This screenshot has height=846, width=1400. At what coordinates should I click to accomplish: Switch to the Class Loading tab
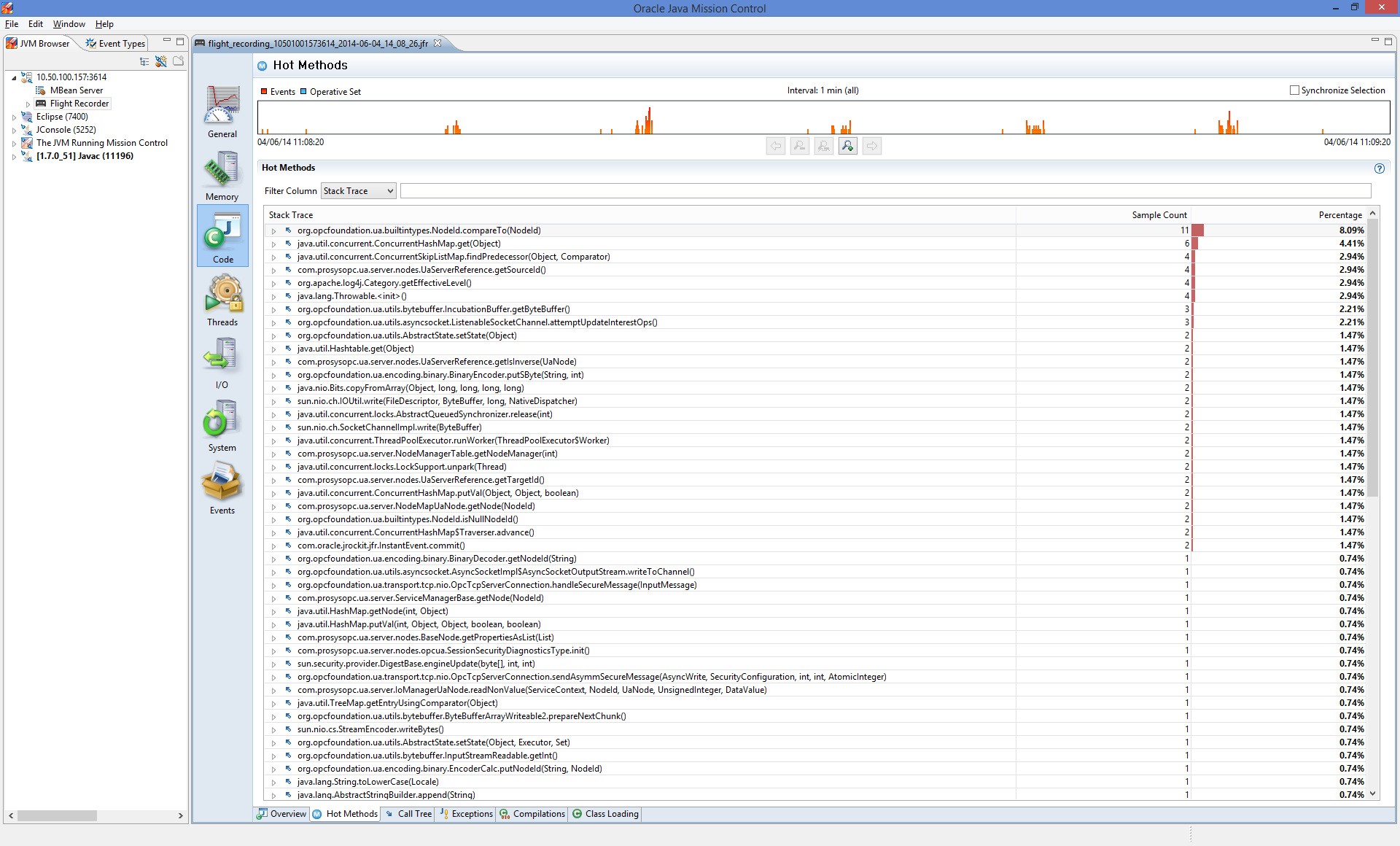[x=605, y=814]
